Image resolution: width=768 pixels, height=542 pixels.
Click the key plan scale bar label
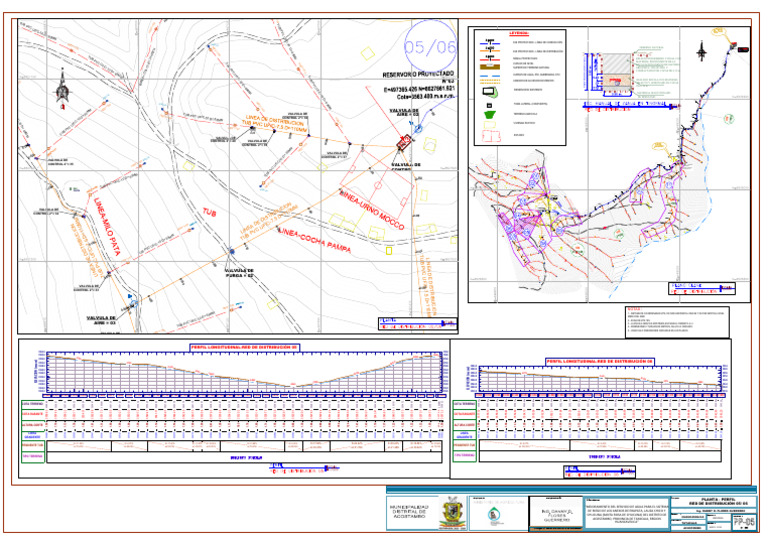point(702,288)
